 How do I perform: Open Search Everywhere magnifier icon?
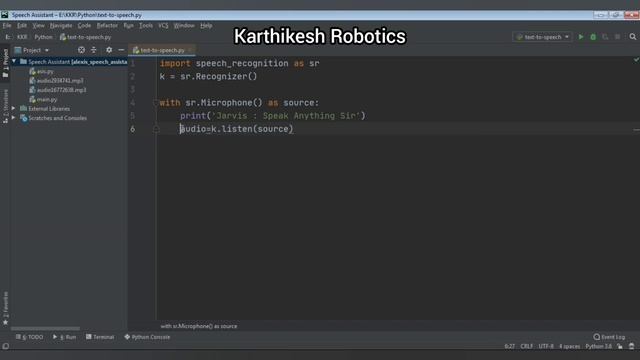[633, 37]
